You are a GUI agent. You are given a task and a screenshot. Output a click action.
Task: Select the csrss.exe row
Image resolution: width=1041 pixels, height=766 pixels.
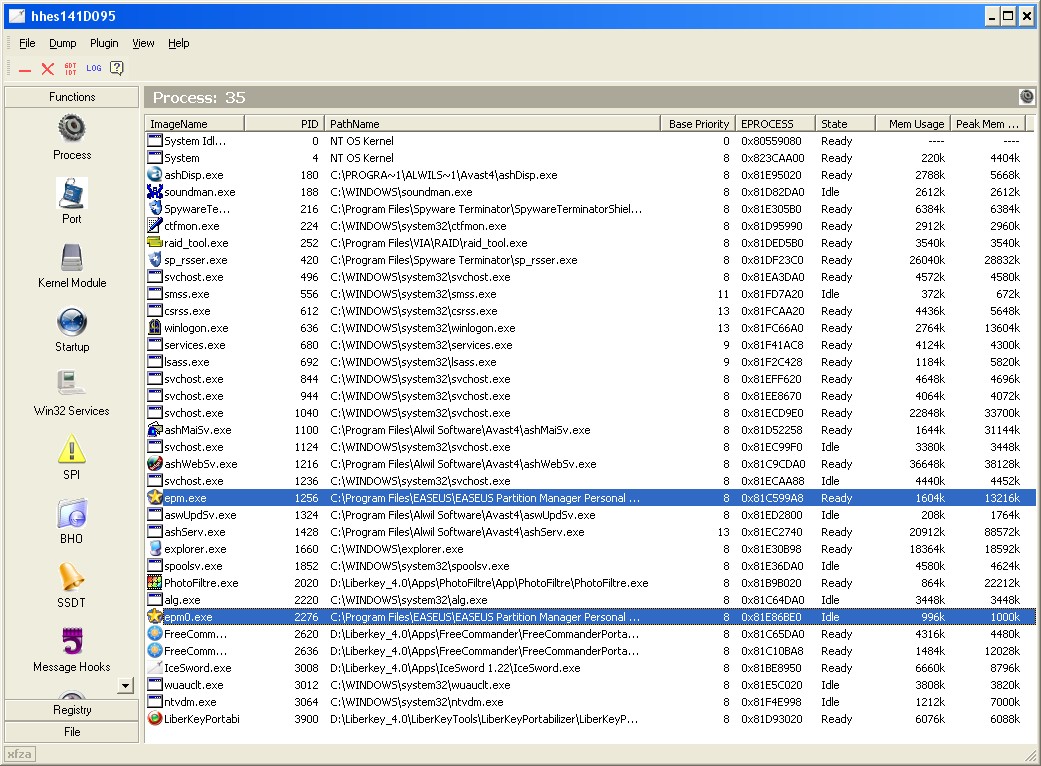(590, 311)
